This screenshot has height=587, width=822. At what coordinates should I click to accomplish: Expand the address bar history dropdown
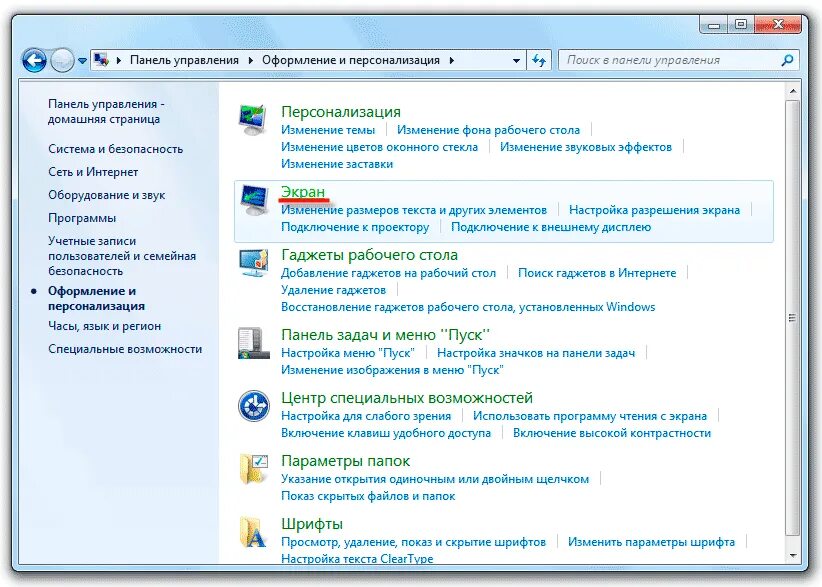click(516, 61)
